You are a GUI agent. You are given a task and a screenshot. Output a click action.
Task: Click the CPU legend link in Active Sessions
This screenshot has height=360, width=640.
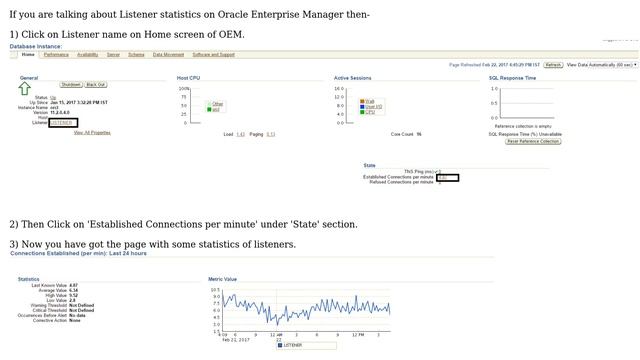[x=370, y=112]
